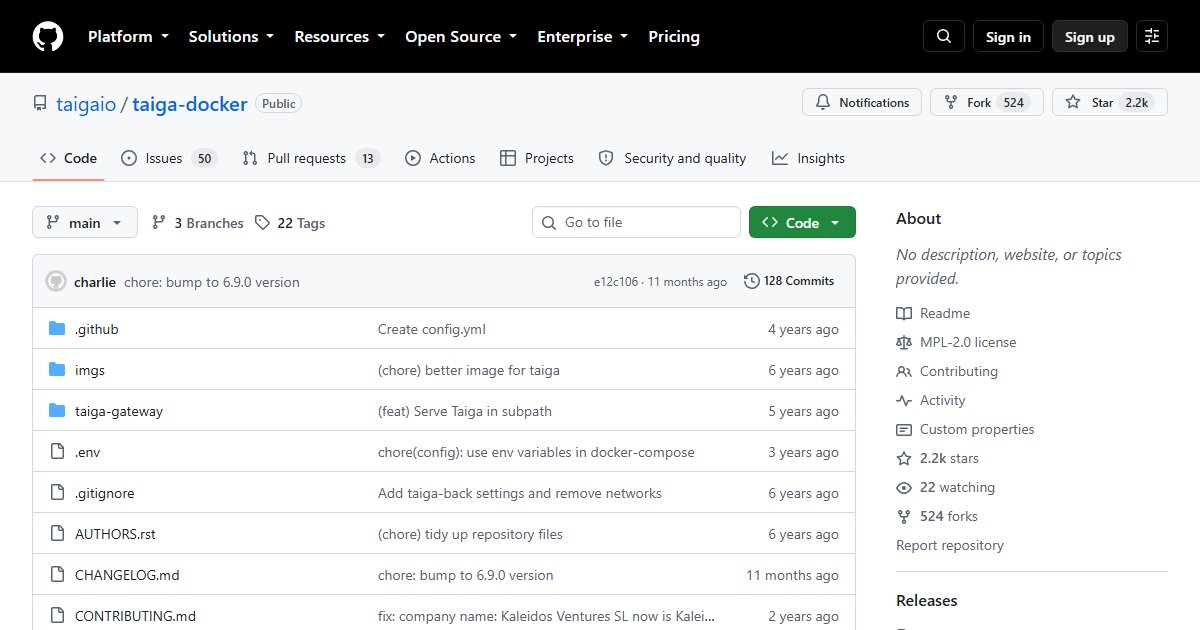Open the appearance settings icon beside Sign up

(1152, 37)
